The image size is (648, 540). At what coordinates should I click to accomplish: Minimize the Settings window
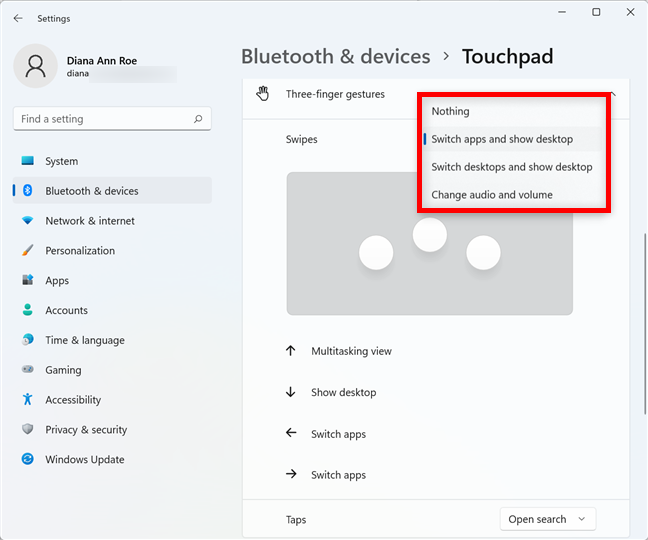coord(562,12)
